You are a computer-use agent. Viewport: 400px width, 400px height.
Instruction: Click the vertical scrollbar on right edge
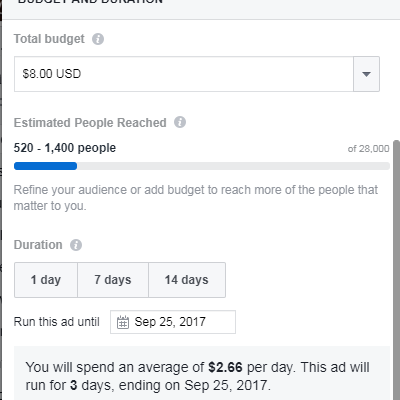pos(396,270)
